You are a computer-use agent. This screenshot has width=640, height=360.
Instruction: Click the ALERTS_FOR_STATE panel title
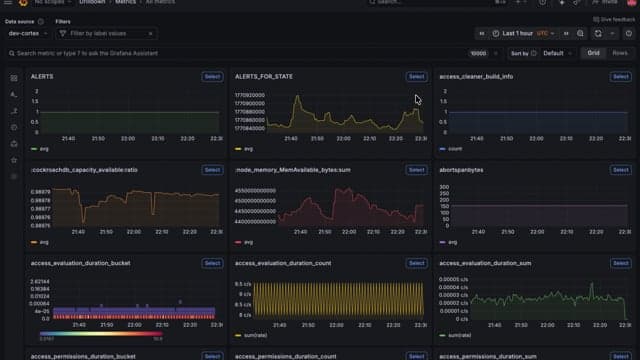pyautogui.click(x=264, y=77)
